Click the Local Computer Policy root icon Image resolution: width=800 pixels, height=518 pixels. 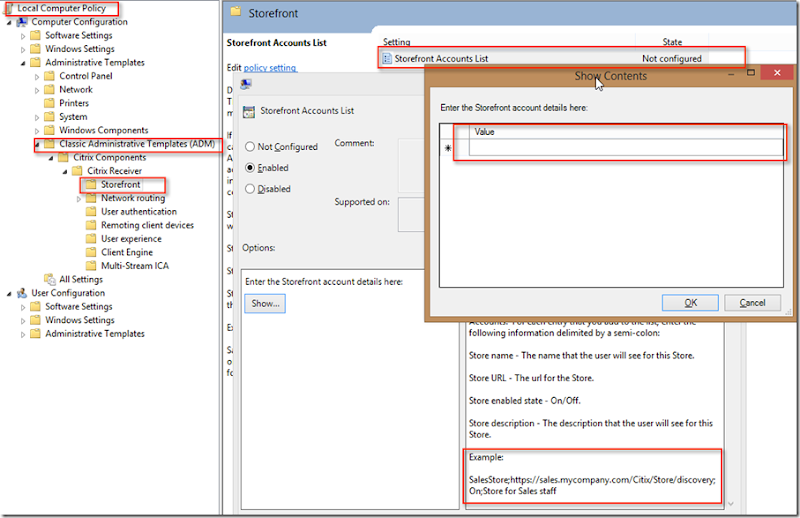point(9,8)
